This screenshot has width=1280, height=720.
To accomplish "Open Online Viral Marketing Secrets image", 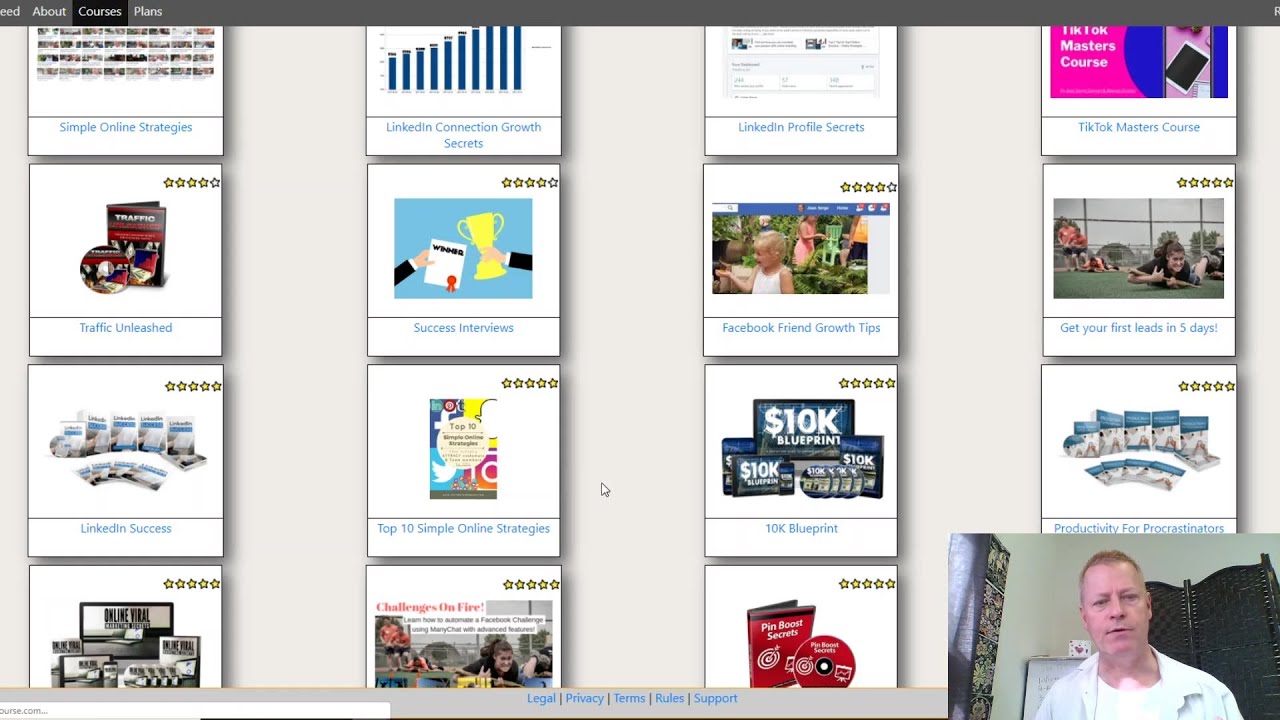I will 125,645.
